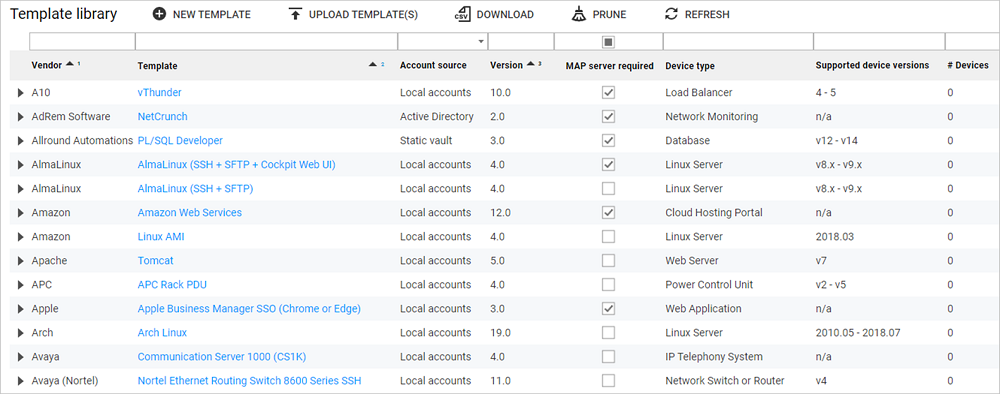Image resolution: width=1000 pixels, height=394 pixels.
Task: Expand the Avaya Communication Server row
Action: 20,357
